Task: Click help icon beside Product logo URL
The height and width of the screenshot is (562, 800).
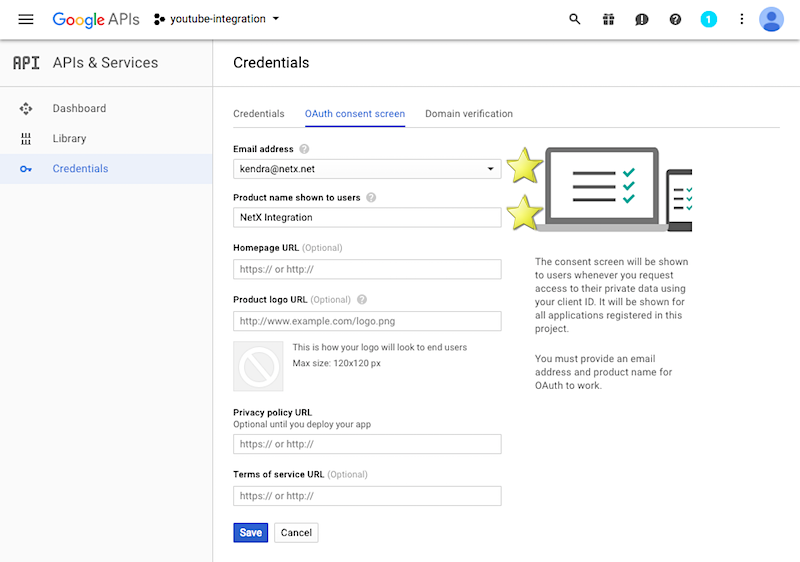Action: [362, 299]
